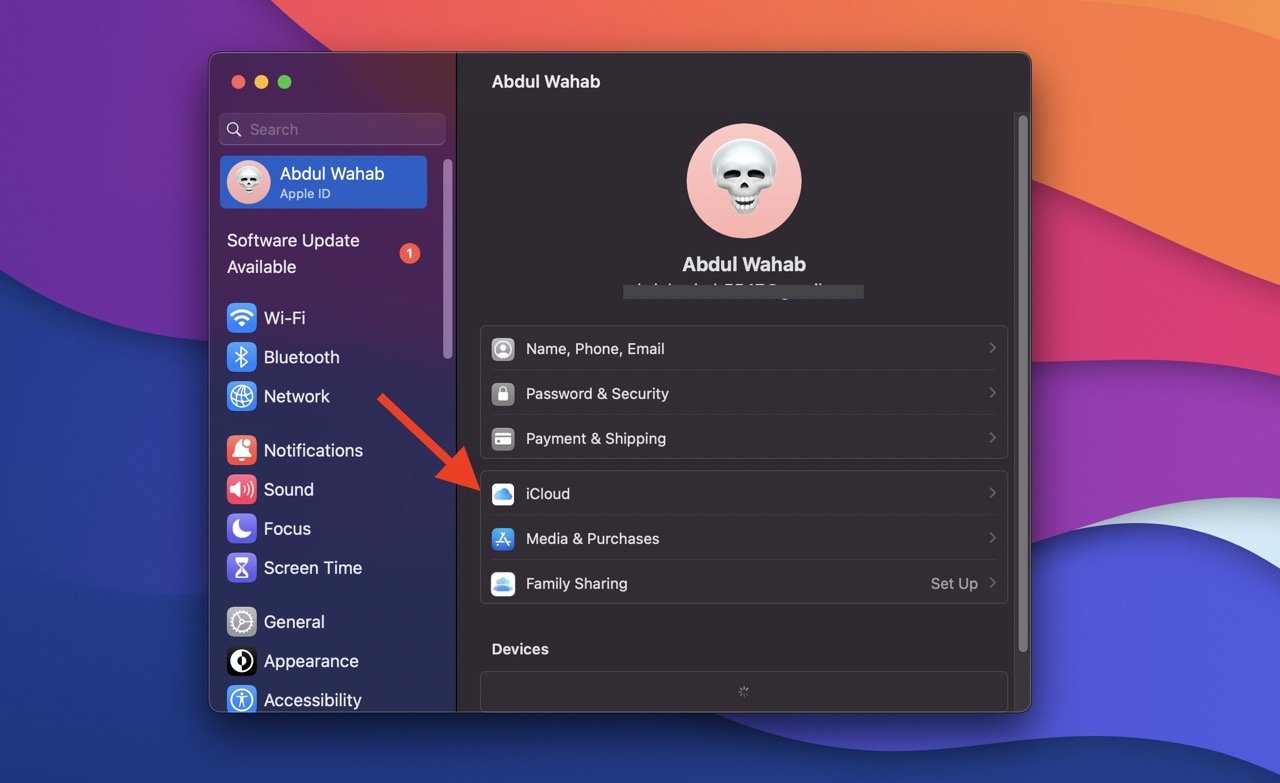1280x783 pixels.
Task: Open the Sound speaker icon
Action: [x=241, y=489]
